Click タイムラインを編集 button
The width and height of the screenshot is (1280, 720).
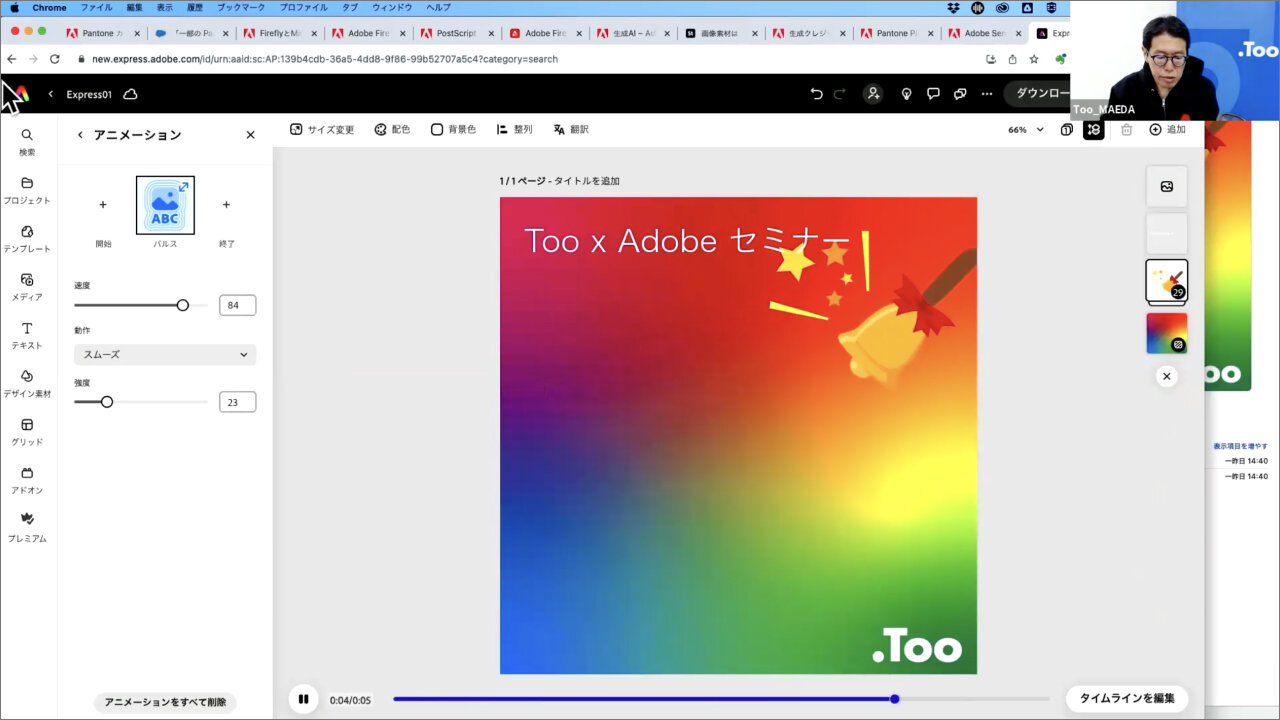click(1127, 698)
